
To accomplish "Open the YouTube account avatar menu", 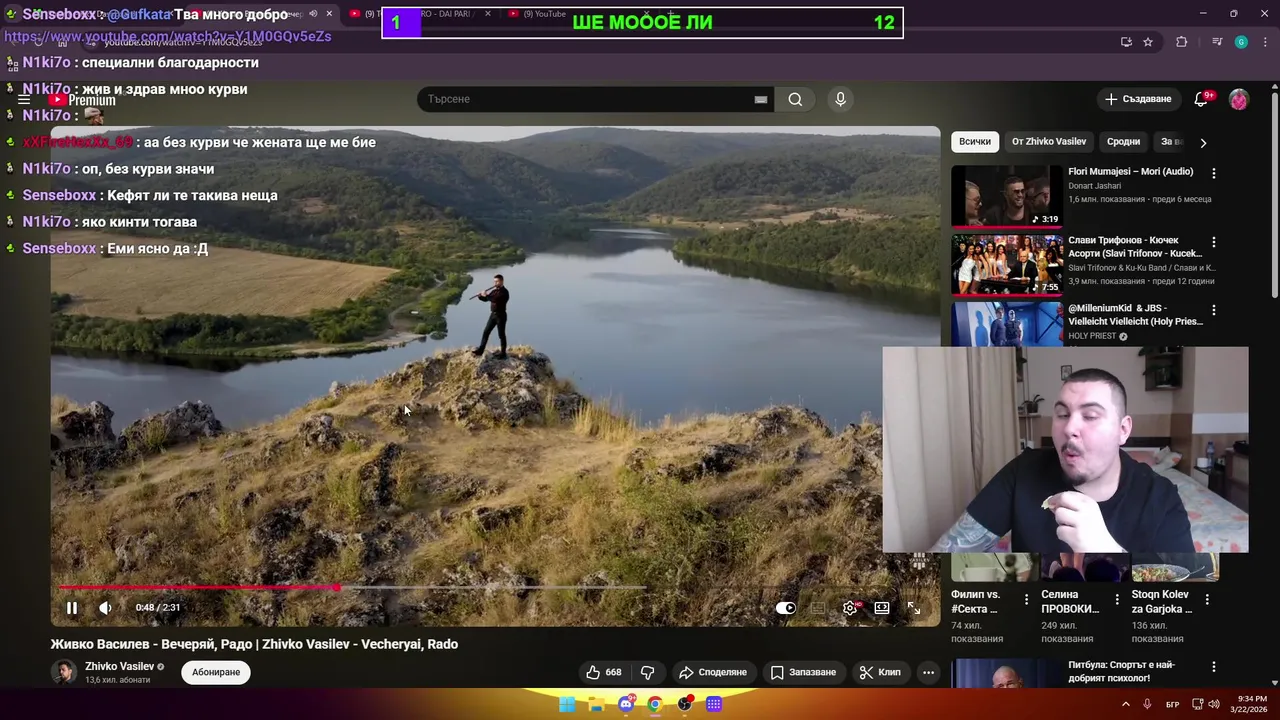I will [x=1239, y=99].
